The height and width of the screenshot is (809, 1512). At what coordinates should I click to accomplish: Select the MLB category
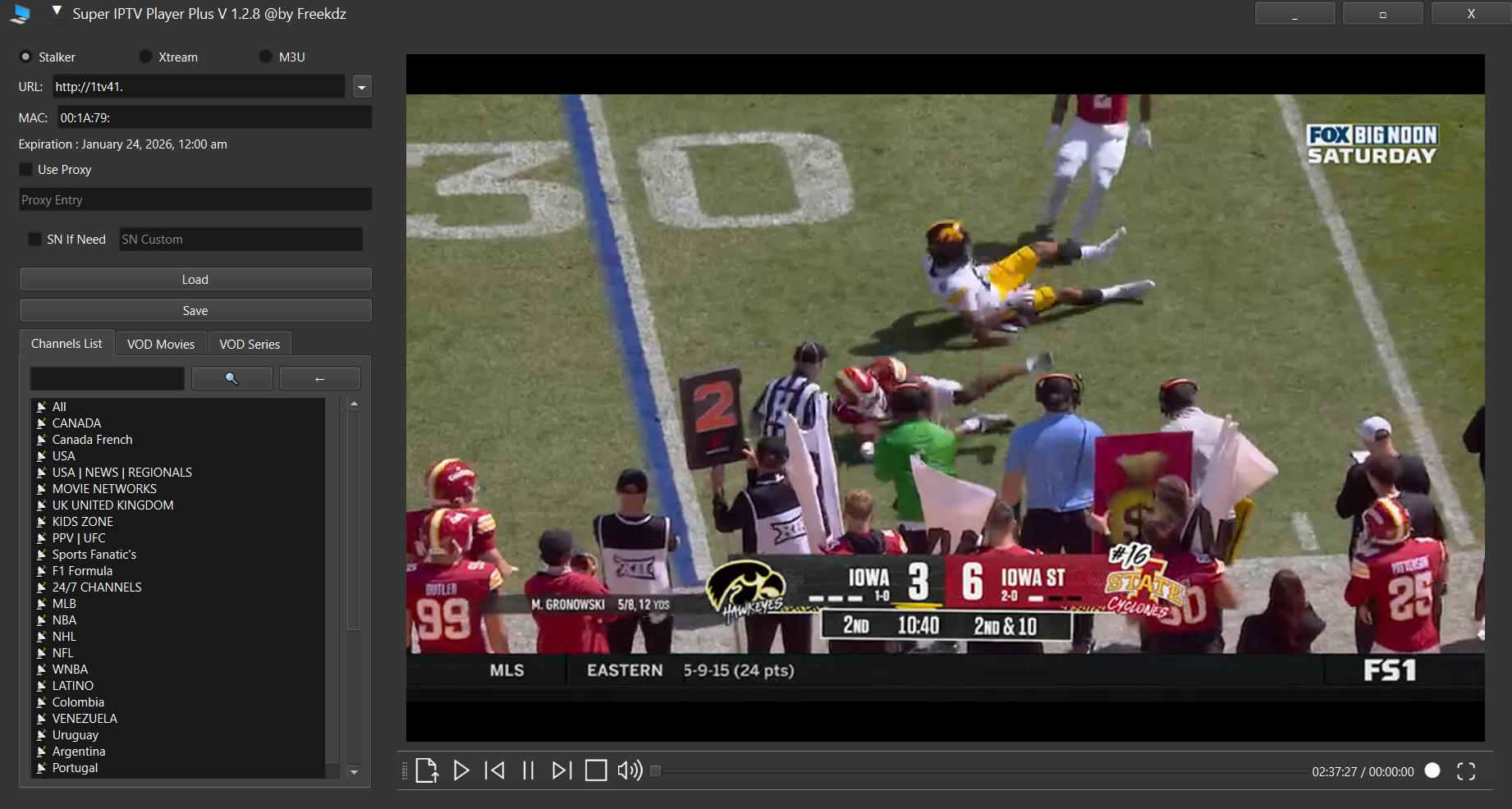pos(178,603)
